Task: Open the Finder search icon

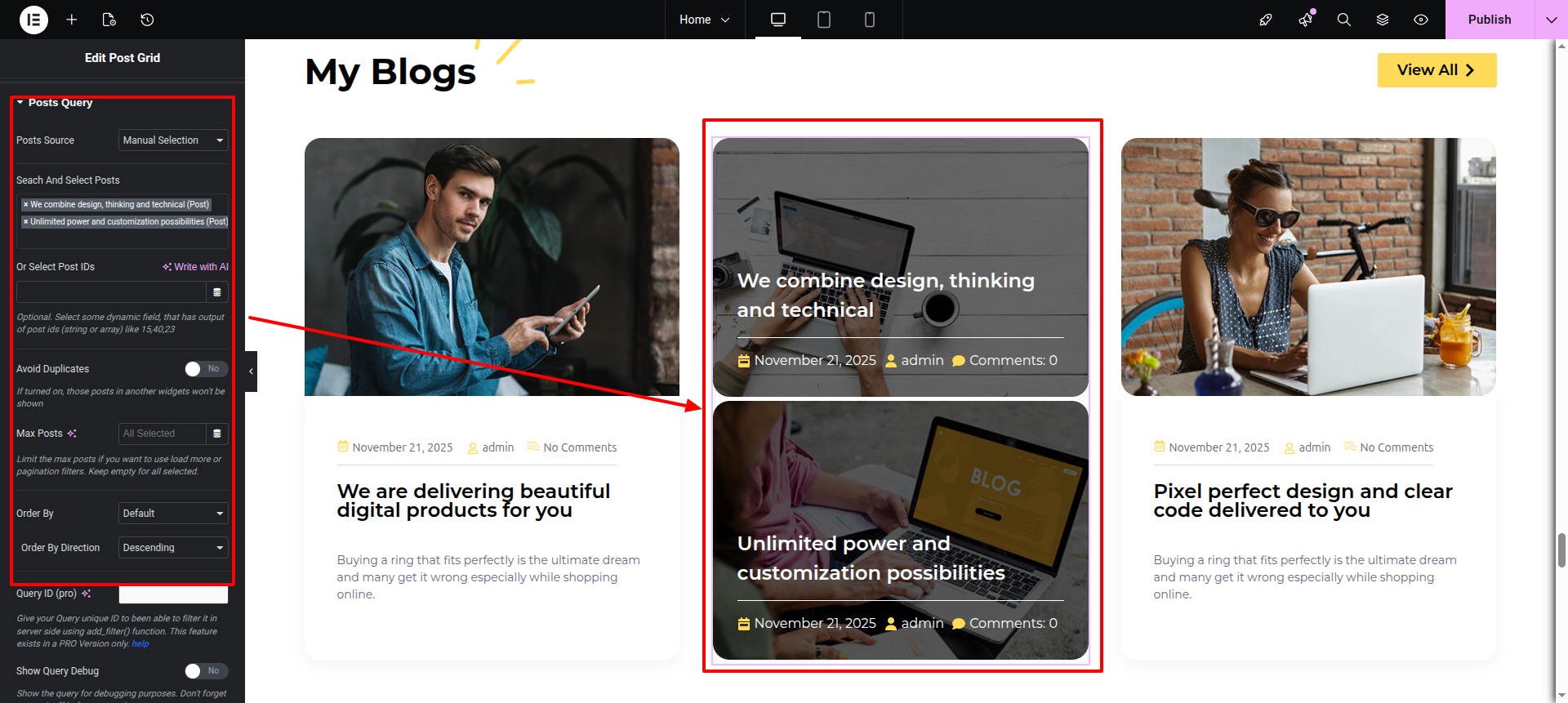Action: 1343,20
